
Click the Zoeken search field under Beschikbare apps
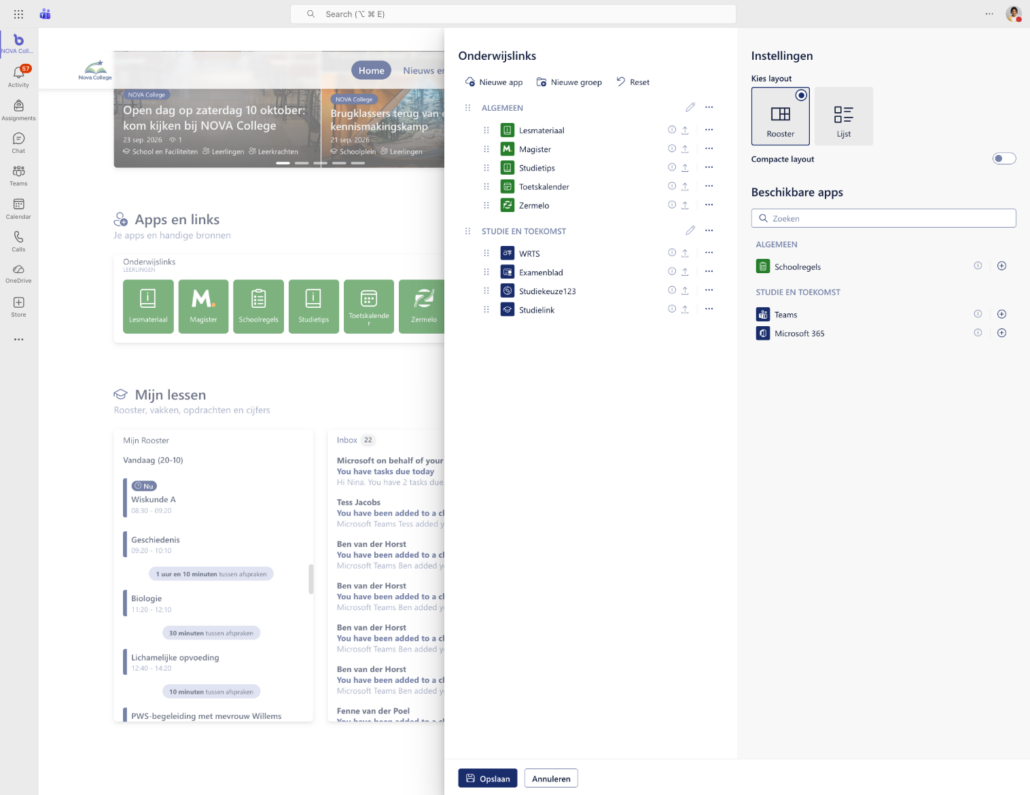tap(884, 218)
